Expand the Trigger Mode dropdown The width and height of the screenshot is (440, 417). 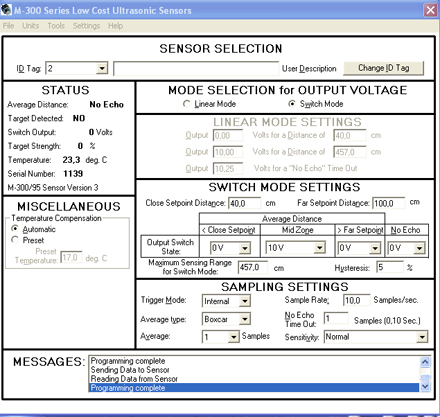click(x=245, y=301)
